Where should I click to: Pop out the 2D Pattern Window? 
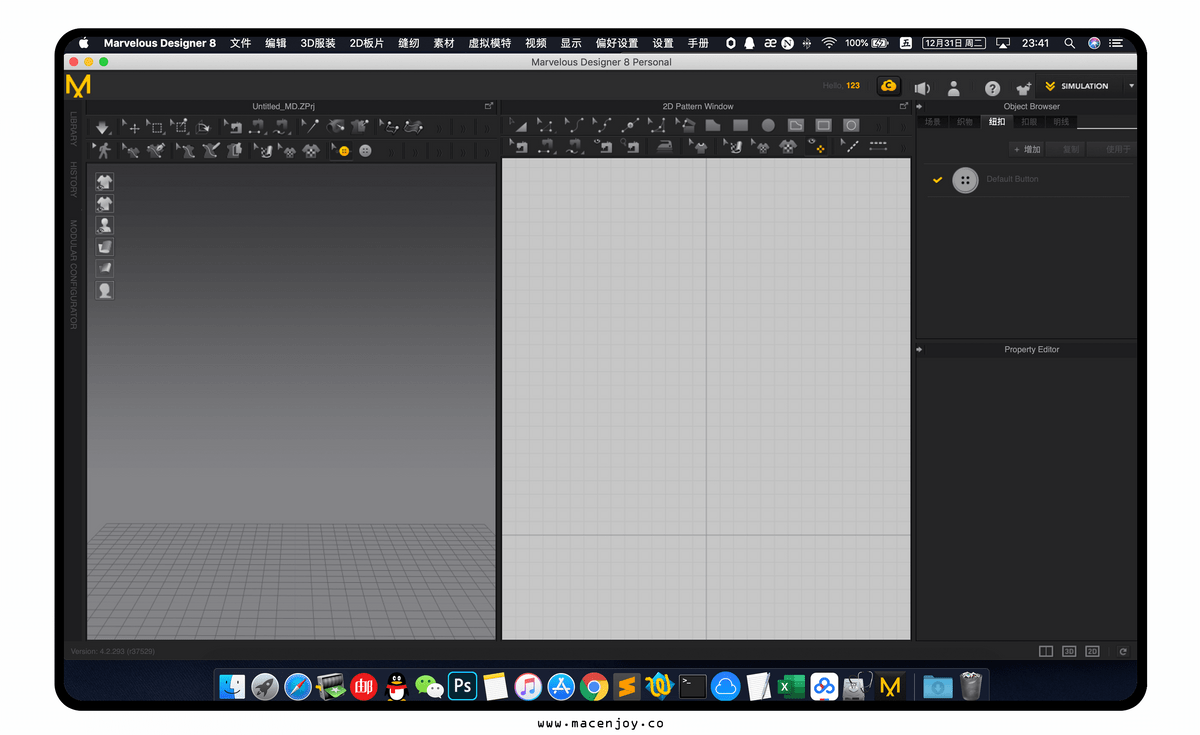(x=904, y=106)
